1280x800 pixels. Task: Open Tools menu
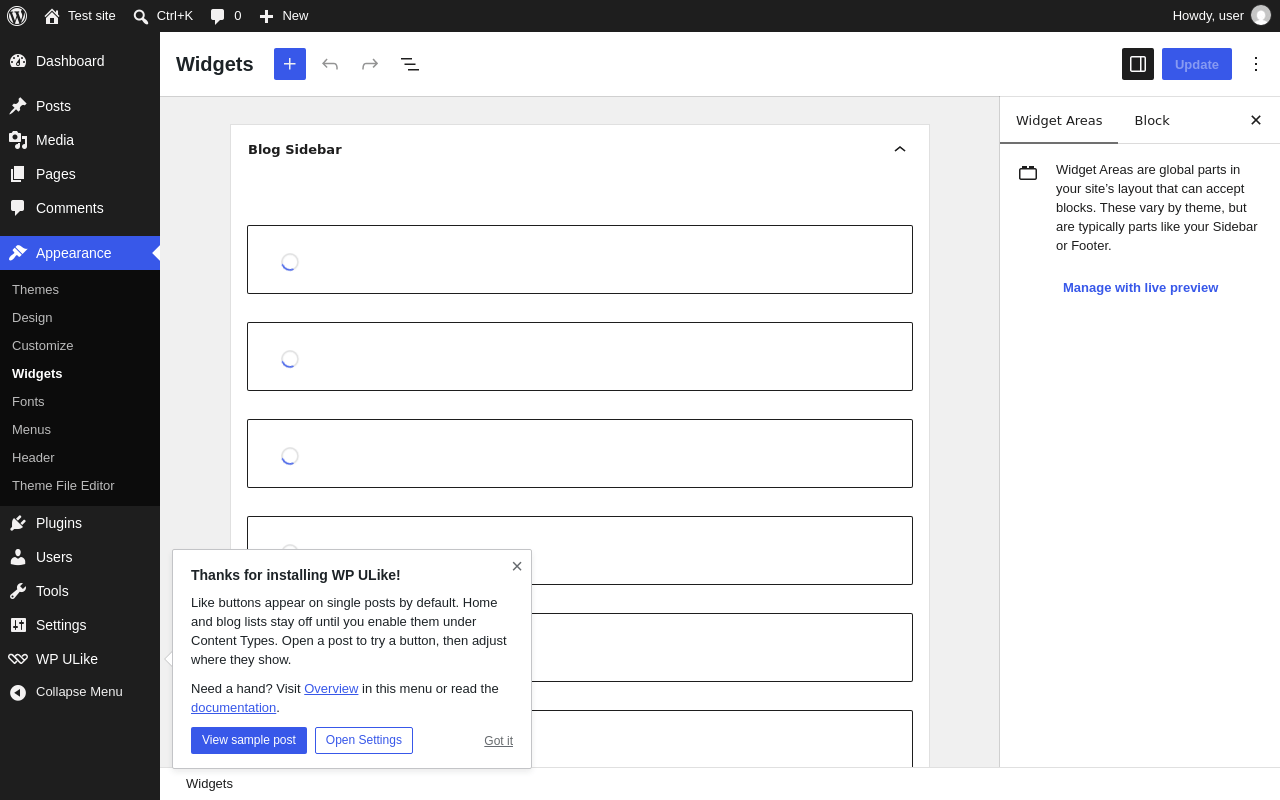[80, 591]
